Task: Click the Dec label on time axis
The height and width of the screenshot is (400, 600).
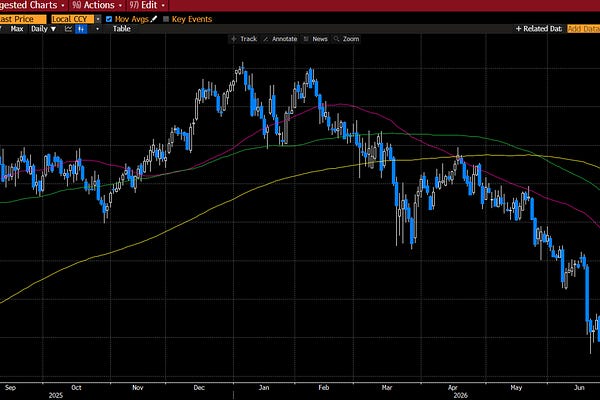Action: tap(199, 387)
